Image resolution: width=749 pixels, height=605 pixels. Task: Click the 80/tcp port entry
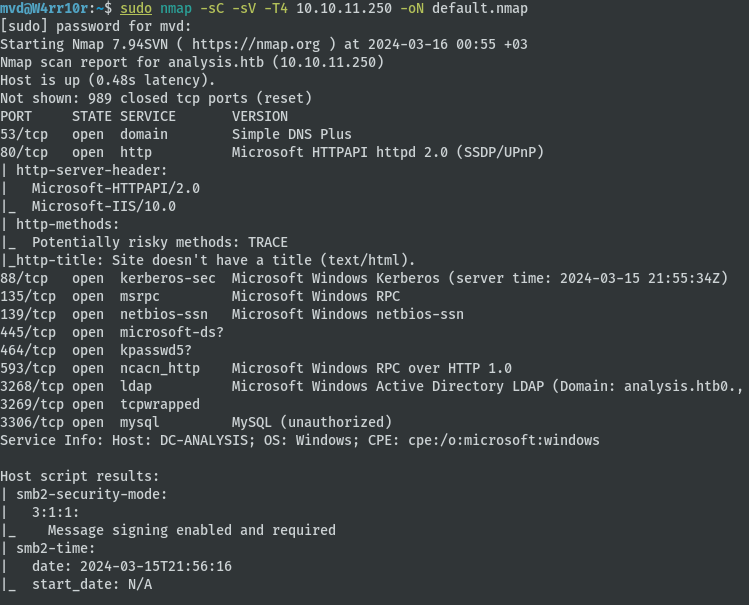[24, 152]
